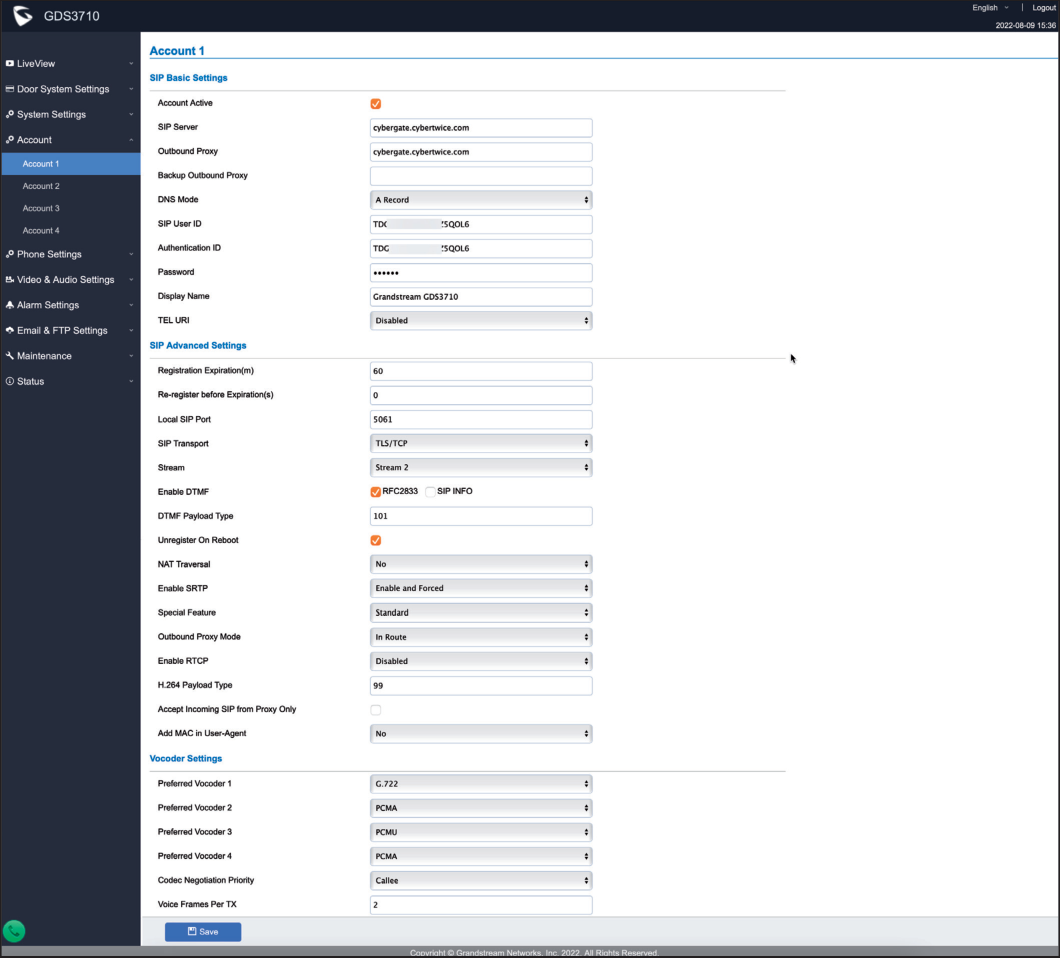1060x960 pixels.
Task: Uncheck the Account Active checkbox
Action: (375, 103)
